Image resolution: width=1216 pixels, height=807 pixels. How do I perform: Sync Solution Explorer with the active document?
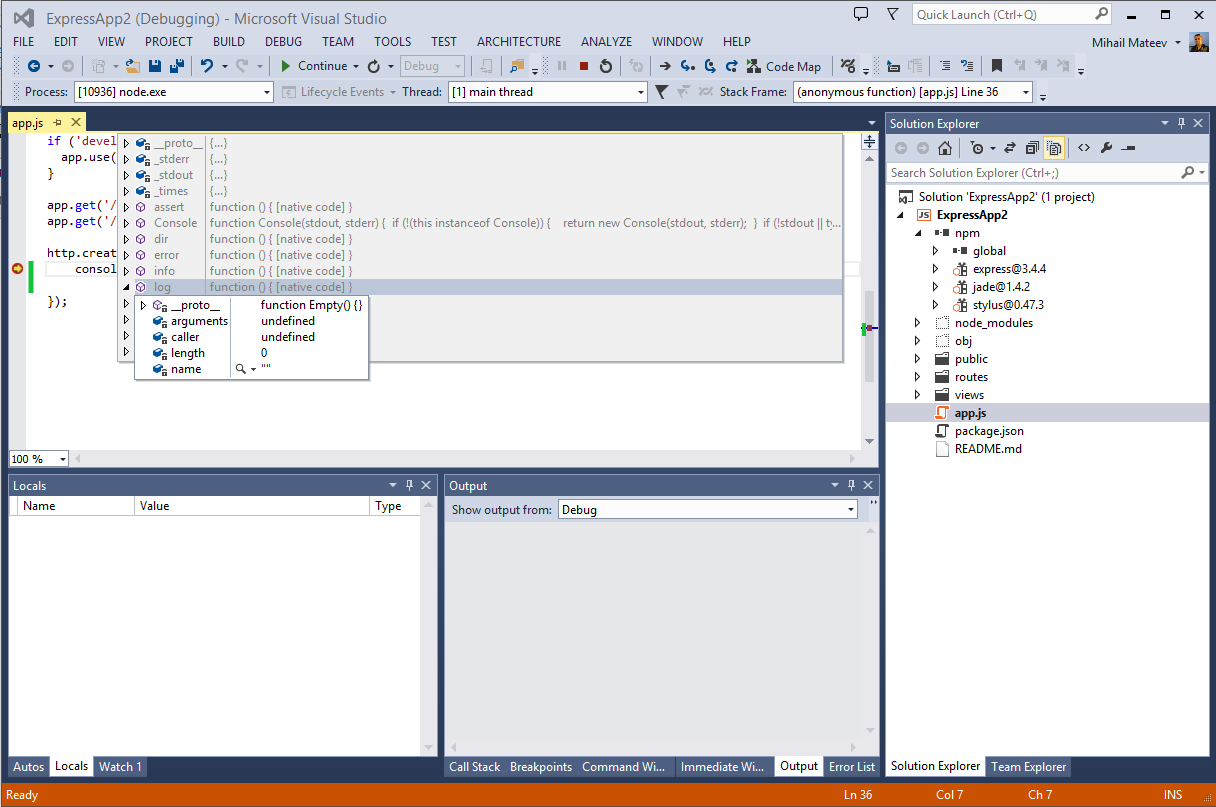click(x=1010, y=148)
